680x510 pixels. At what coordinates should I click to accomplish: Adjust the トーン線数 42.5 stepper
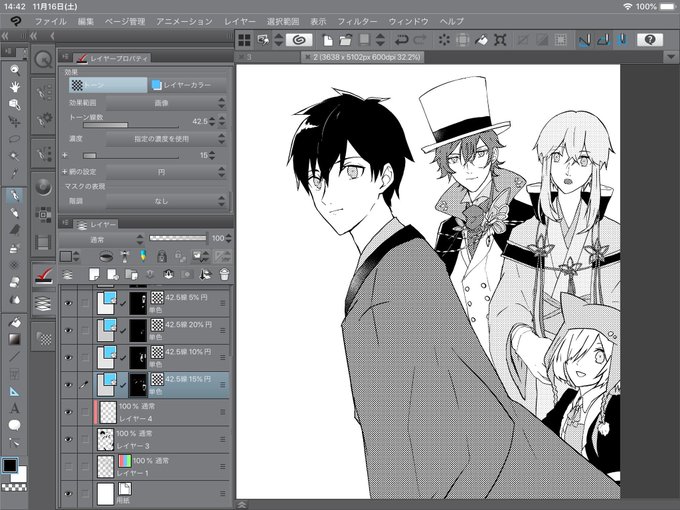click(x=212, y=121)
